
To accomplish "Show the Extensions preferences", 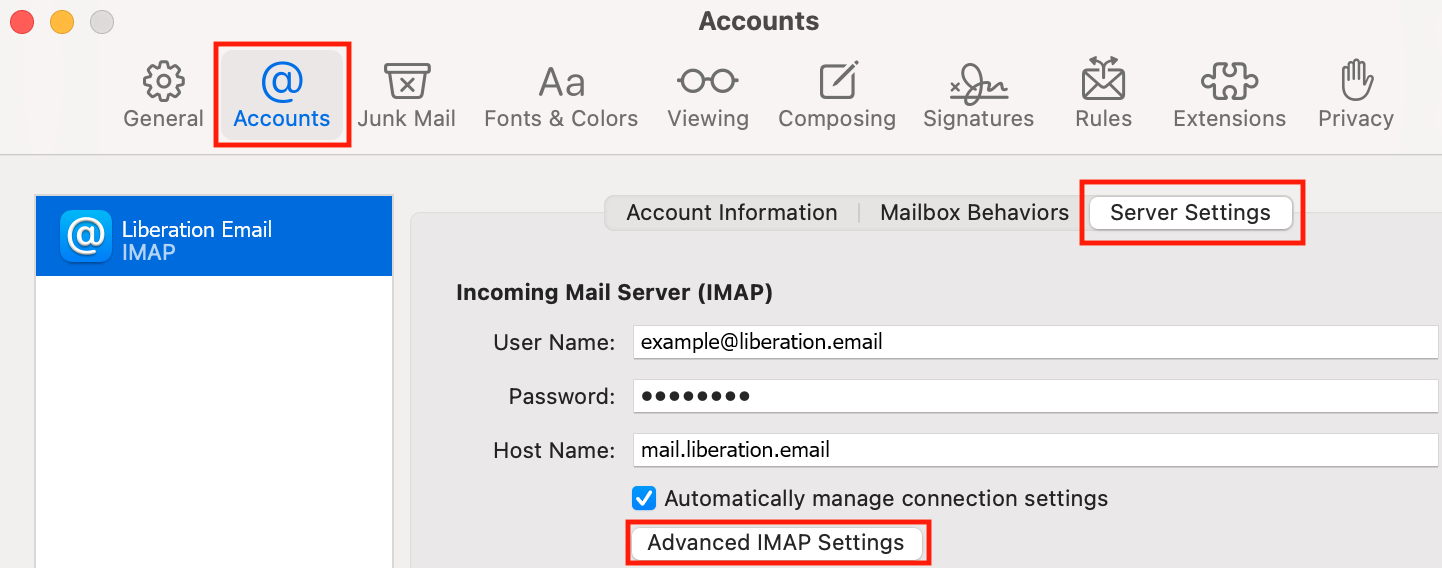I will coord(1229,95).
